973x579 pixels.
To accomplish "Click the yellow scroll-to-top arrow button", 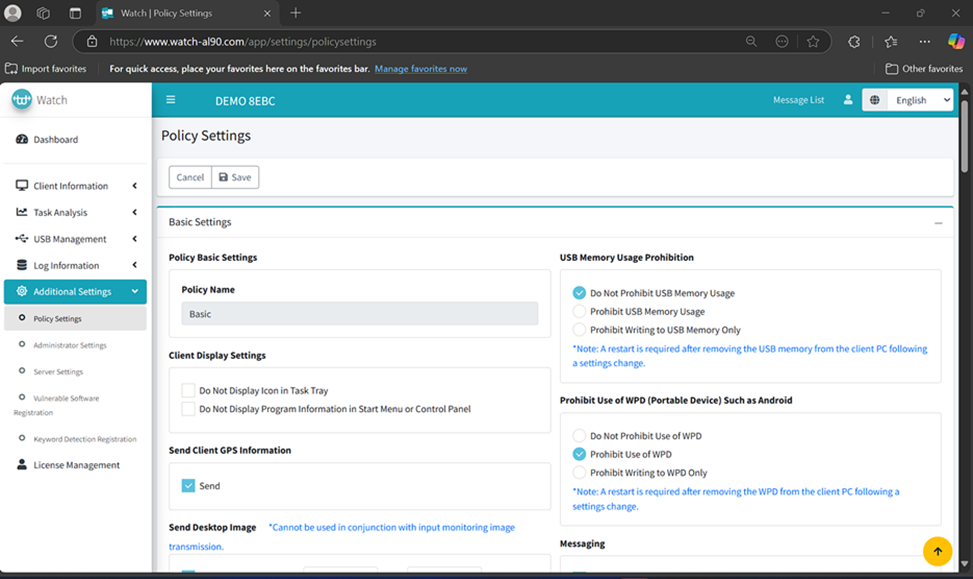I will tap(937, 550).
